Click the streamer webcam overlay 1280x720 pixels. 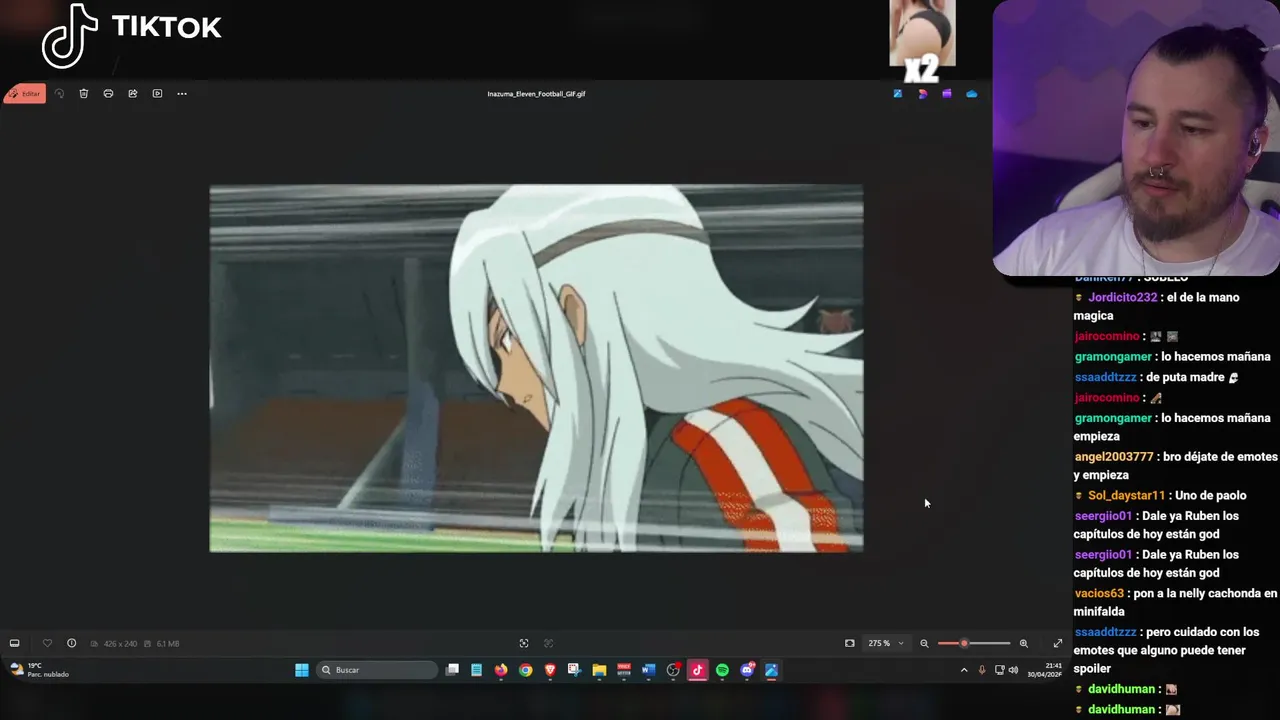[1136, 138]
